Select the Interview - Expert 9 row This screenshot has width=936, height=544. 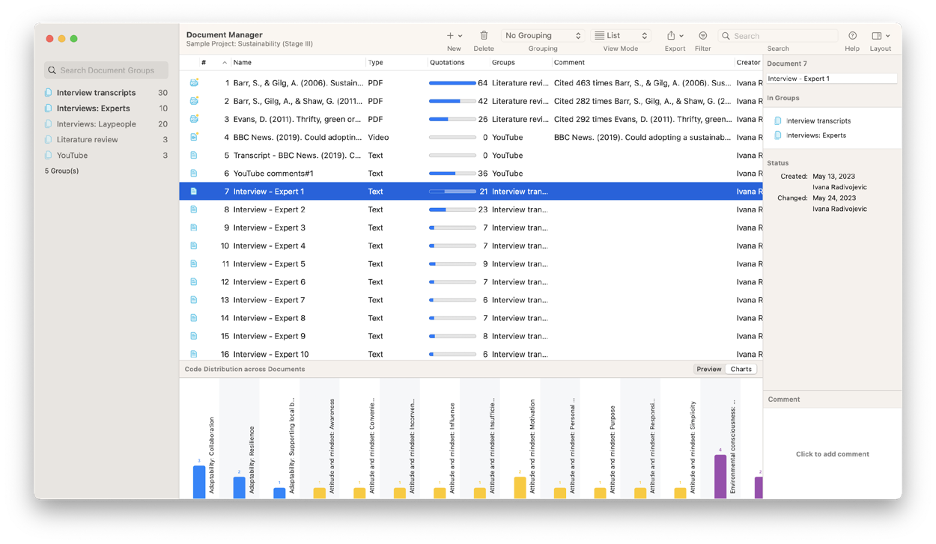pos(471,336)
